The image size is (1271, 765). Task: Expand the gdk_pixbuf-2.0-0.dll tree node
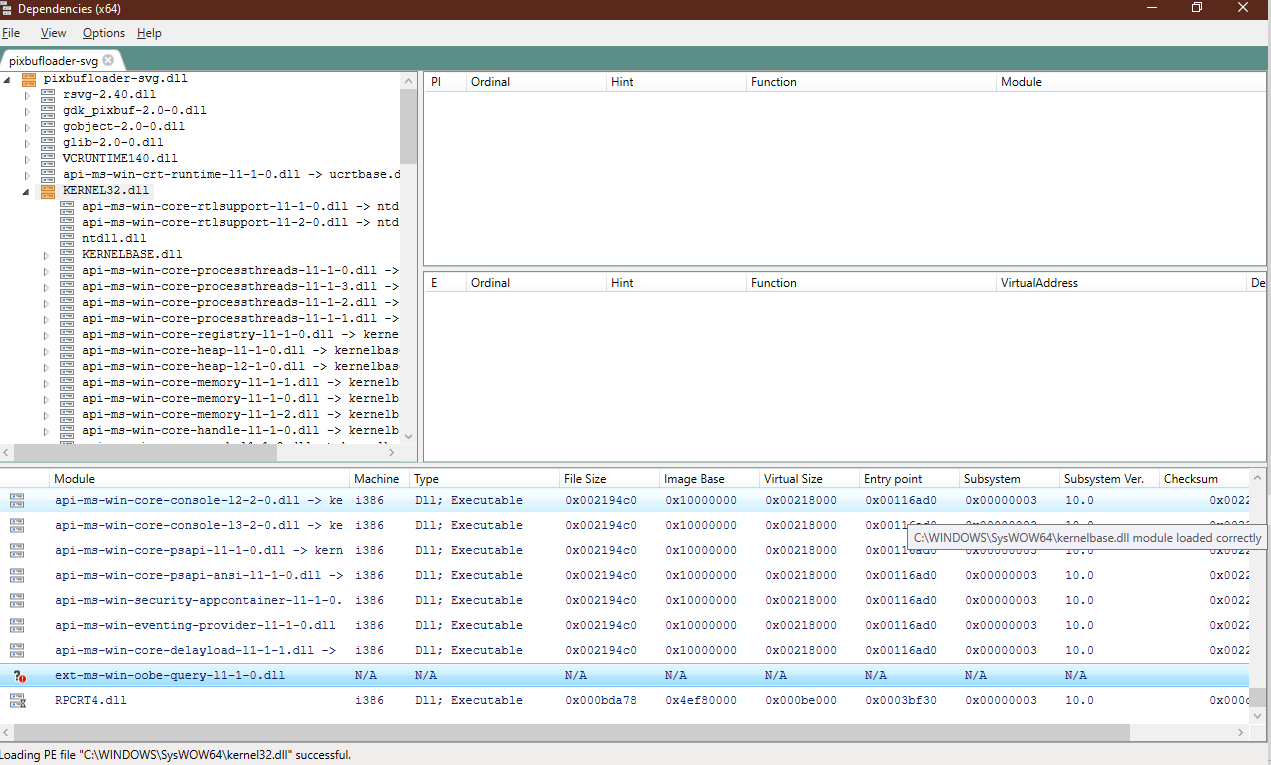click(27, 111)
